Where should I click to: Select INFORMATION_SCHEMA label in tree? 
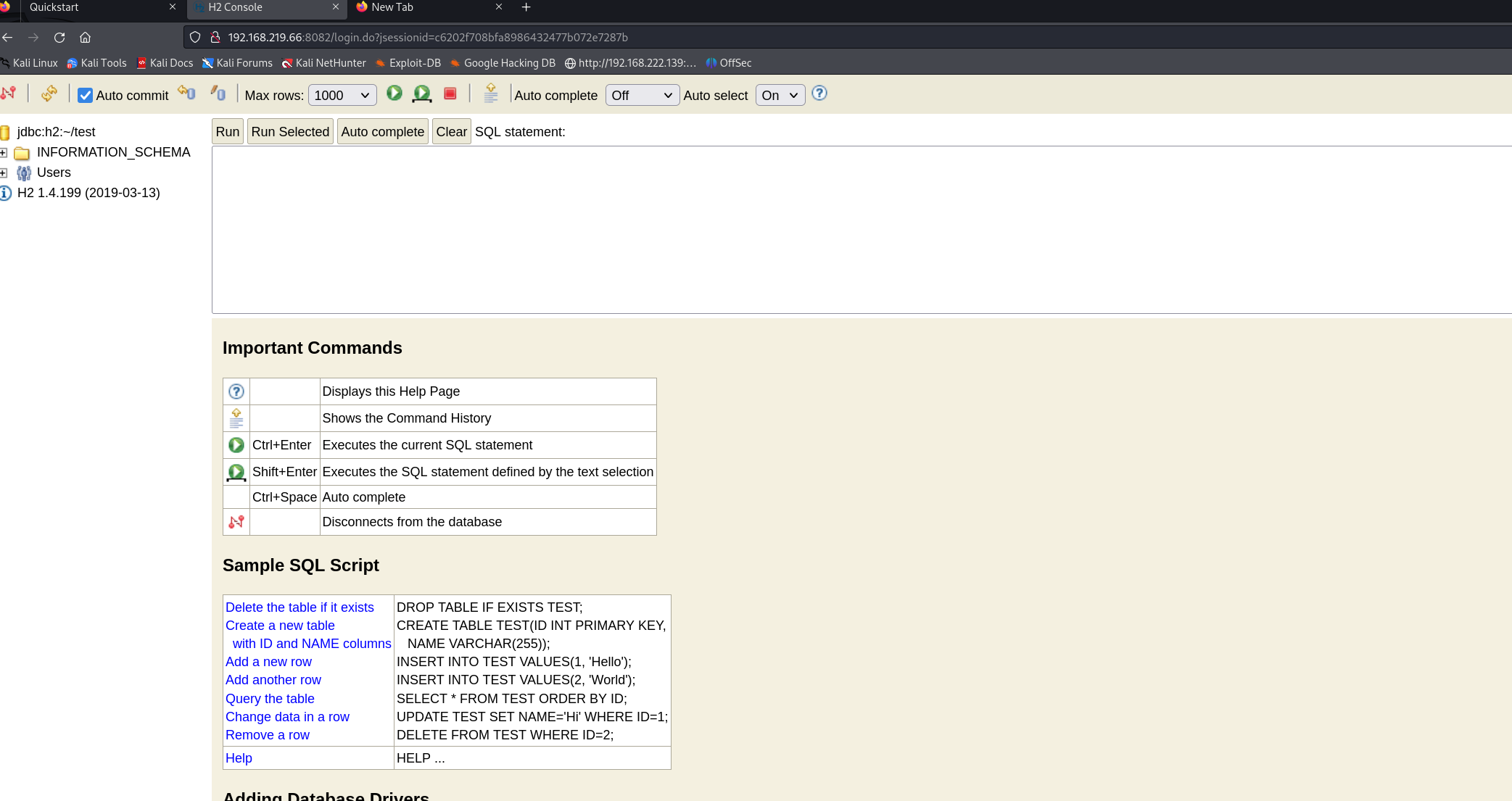coord(114,152)
